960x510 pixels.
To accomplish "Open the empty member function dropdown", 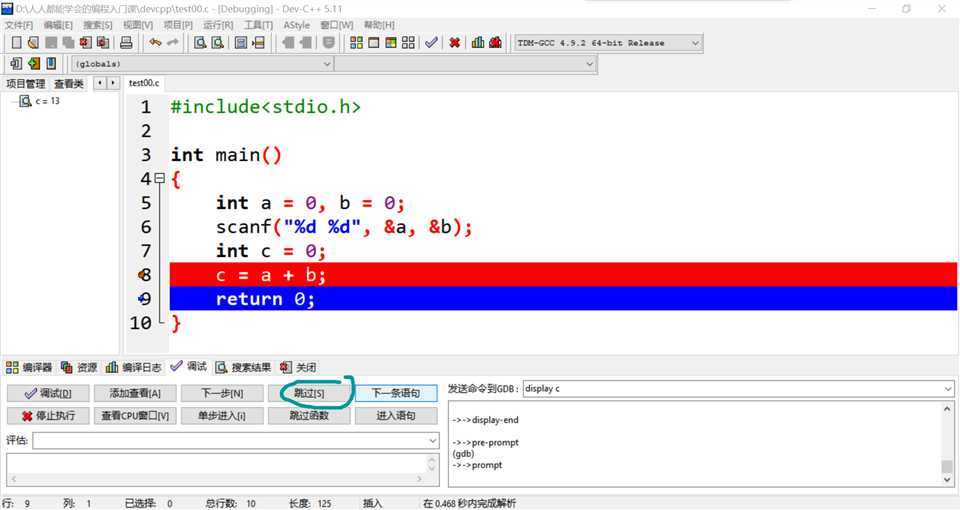I will click(590, 64).
